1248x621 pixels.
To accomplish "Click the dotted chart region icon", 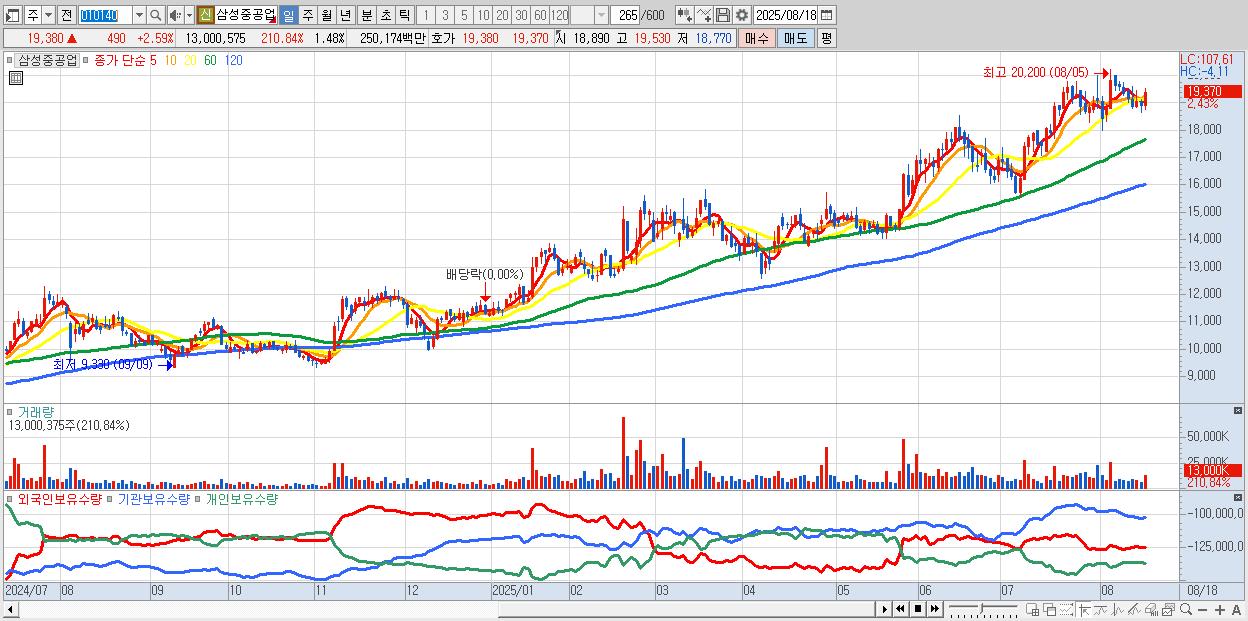I will click(1066, 609).
